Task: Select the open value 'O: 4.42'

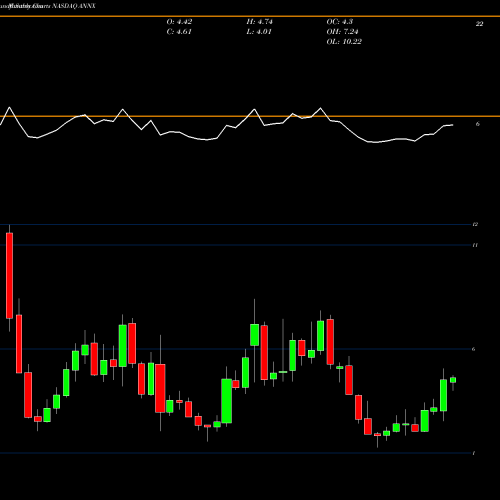Action: click(179, 22)
